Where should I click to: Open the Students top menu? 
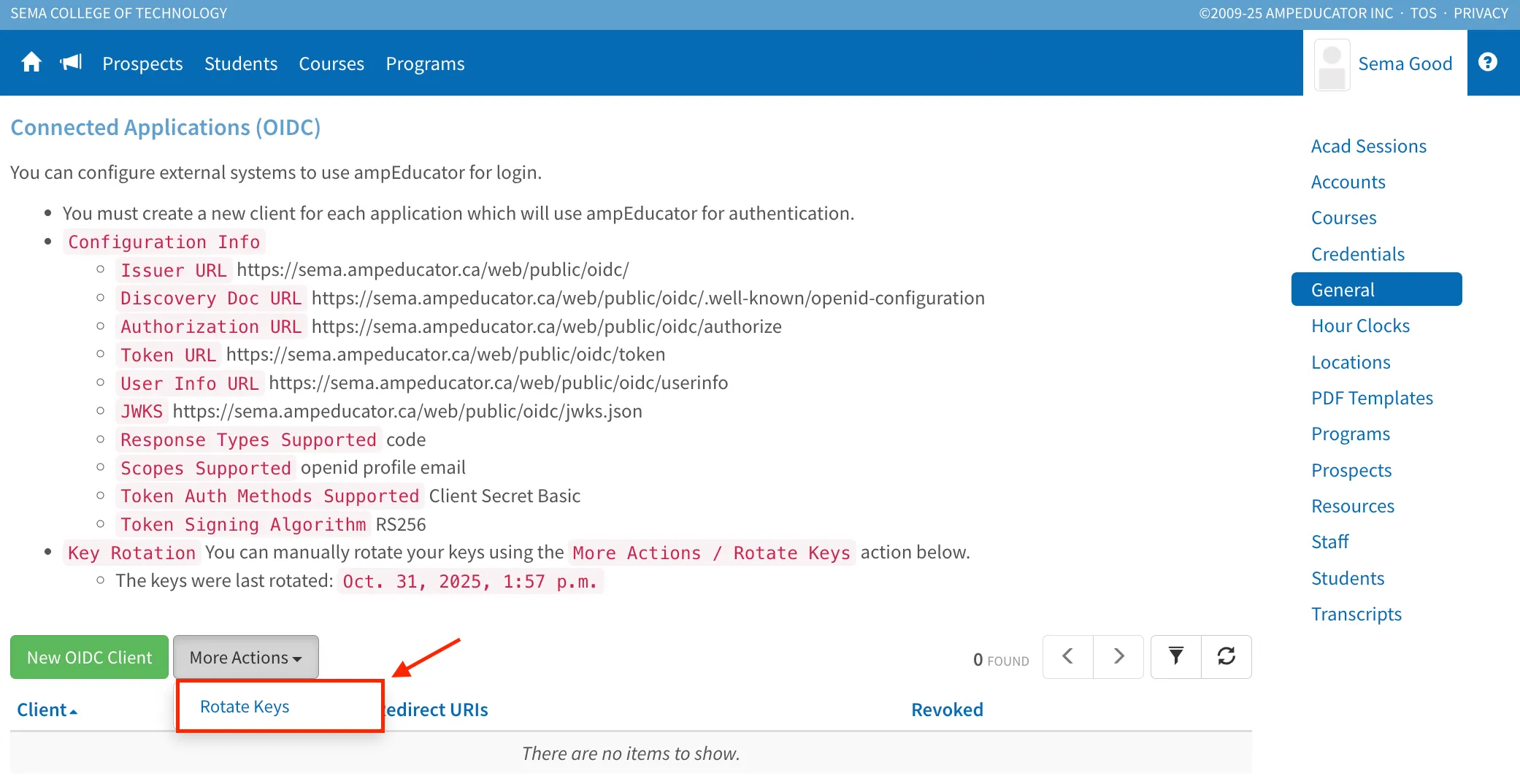click(241, 64)
